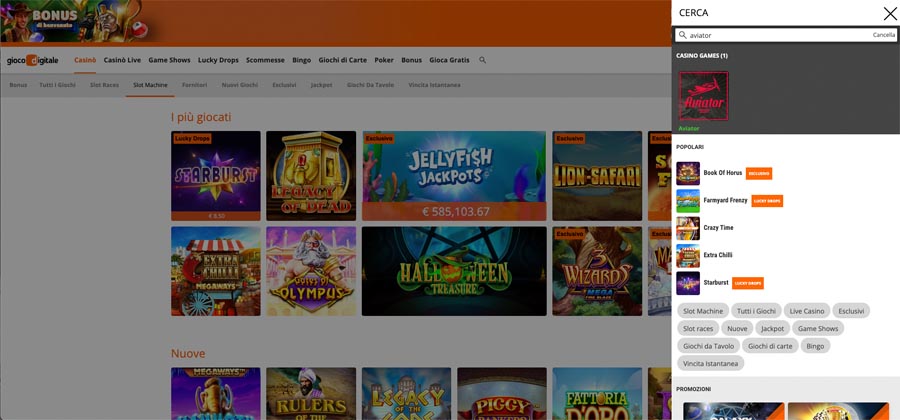Select Extra Chilli text entry
The image size is (900, 420).
[x=718, y=255]
